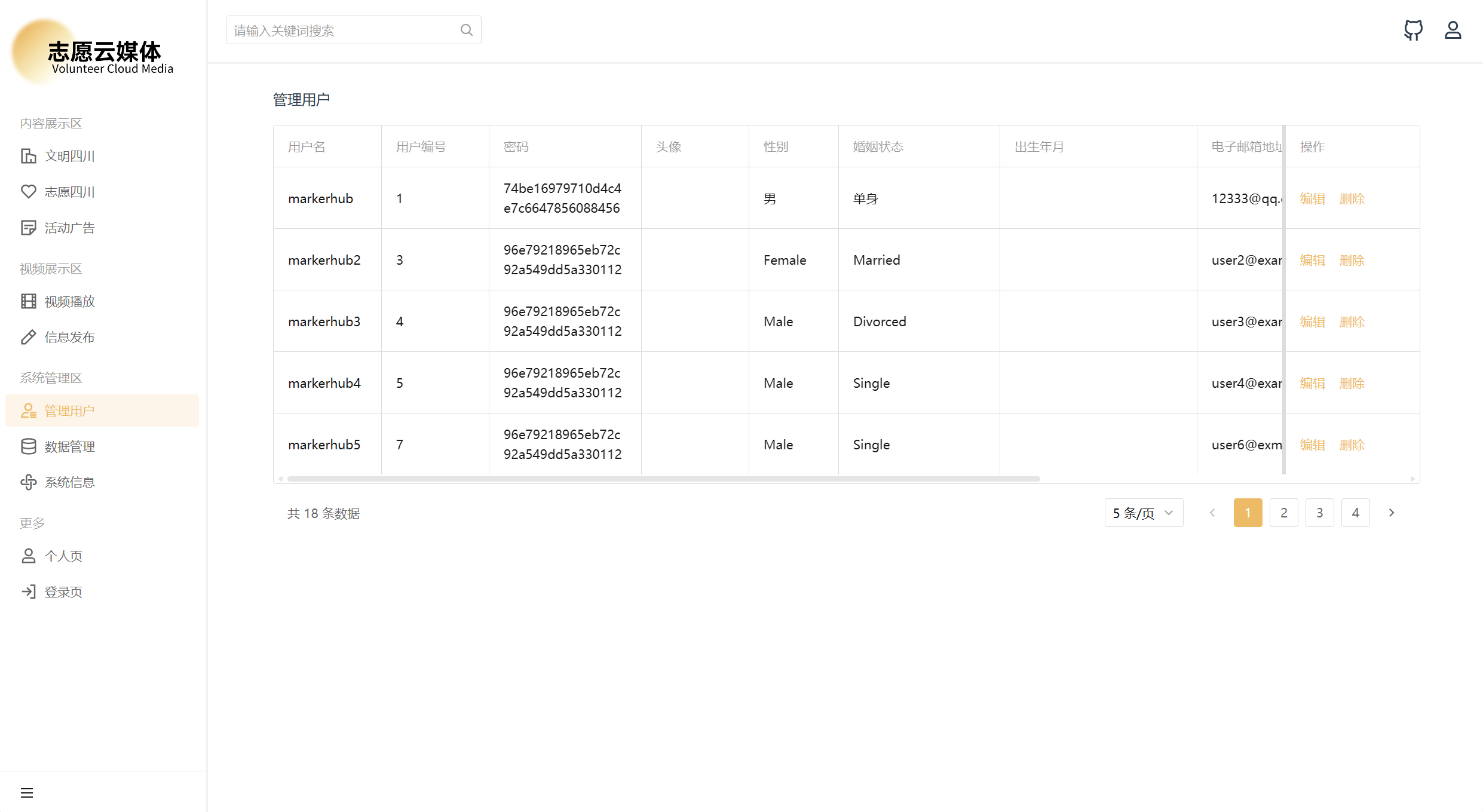This screenshot has height=812, width=1483.
Task: Click the login arrow icon 登录页
Action: [x=28, y=592]
